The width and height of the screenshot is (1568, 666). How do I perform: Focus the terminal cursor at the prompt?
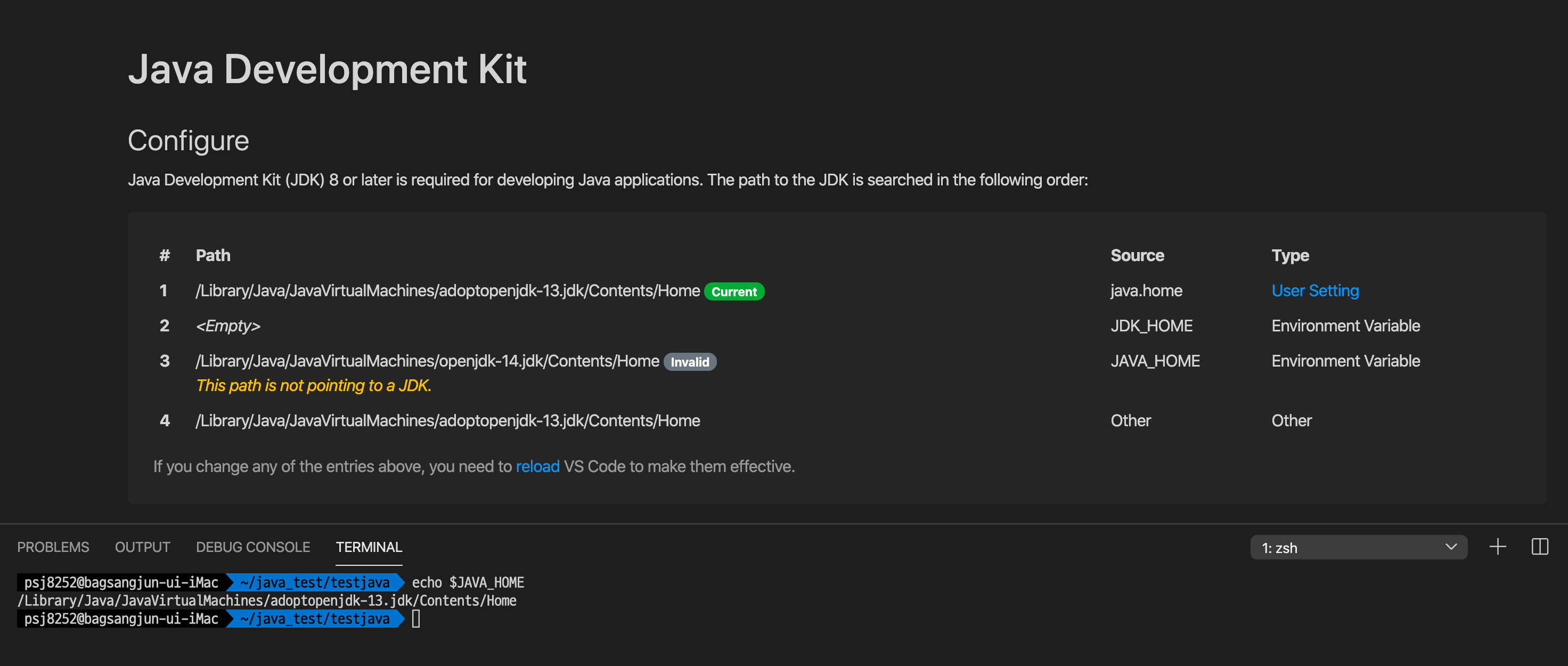click(x=416, y=619)
